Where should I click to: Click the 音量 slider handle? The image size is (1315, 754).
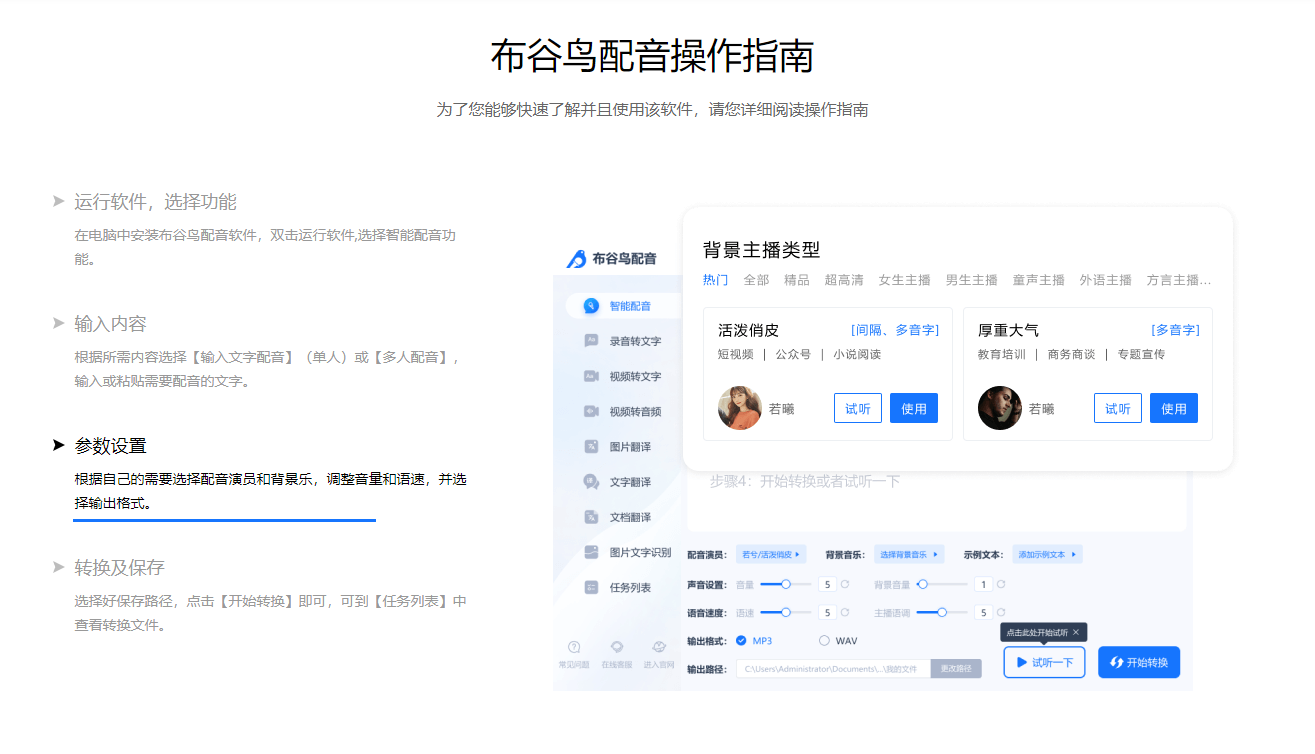click(x=786, y=584)
